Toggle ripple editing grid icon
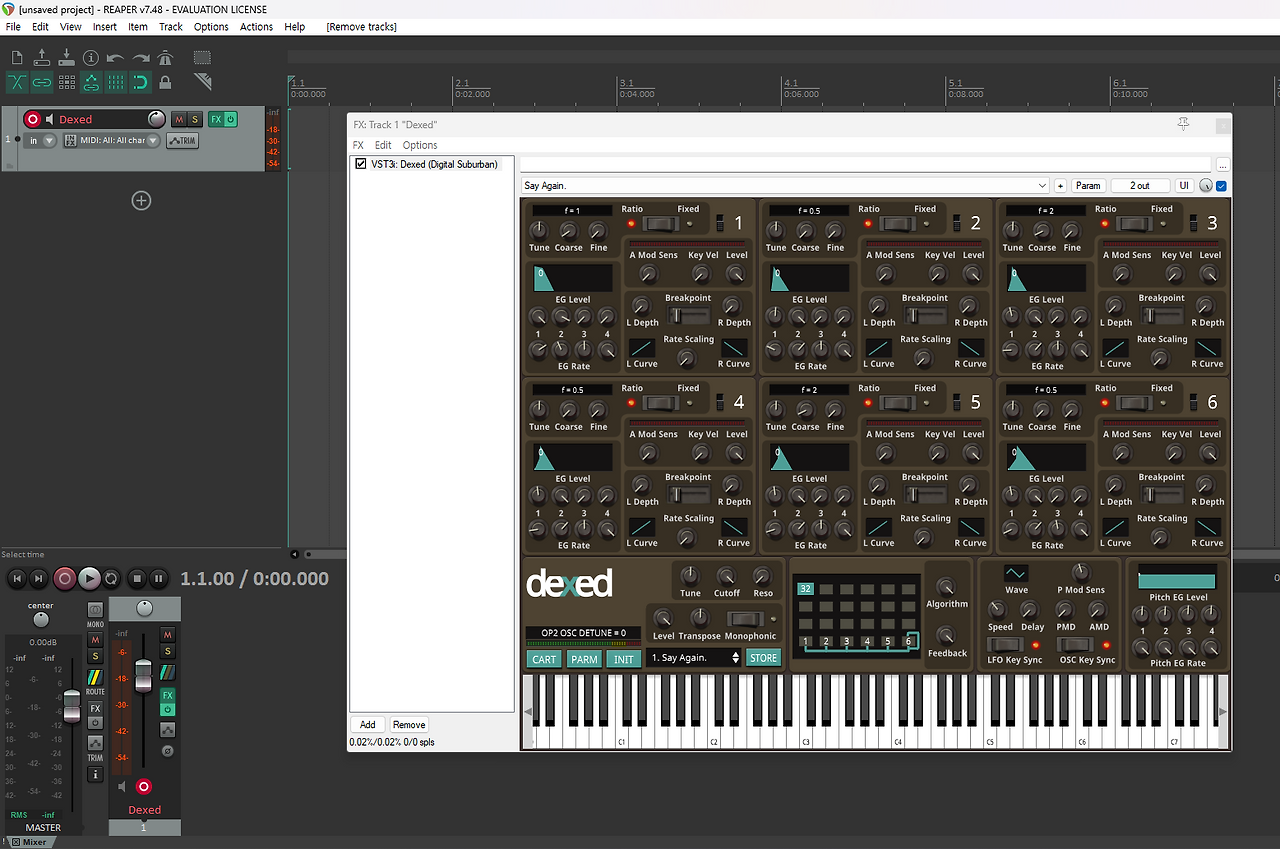This screenshot has height=849, width=1280. [66, 82]
